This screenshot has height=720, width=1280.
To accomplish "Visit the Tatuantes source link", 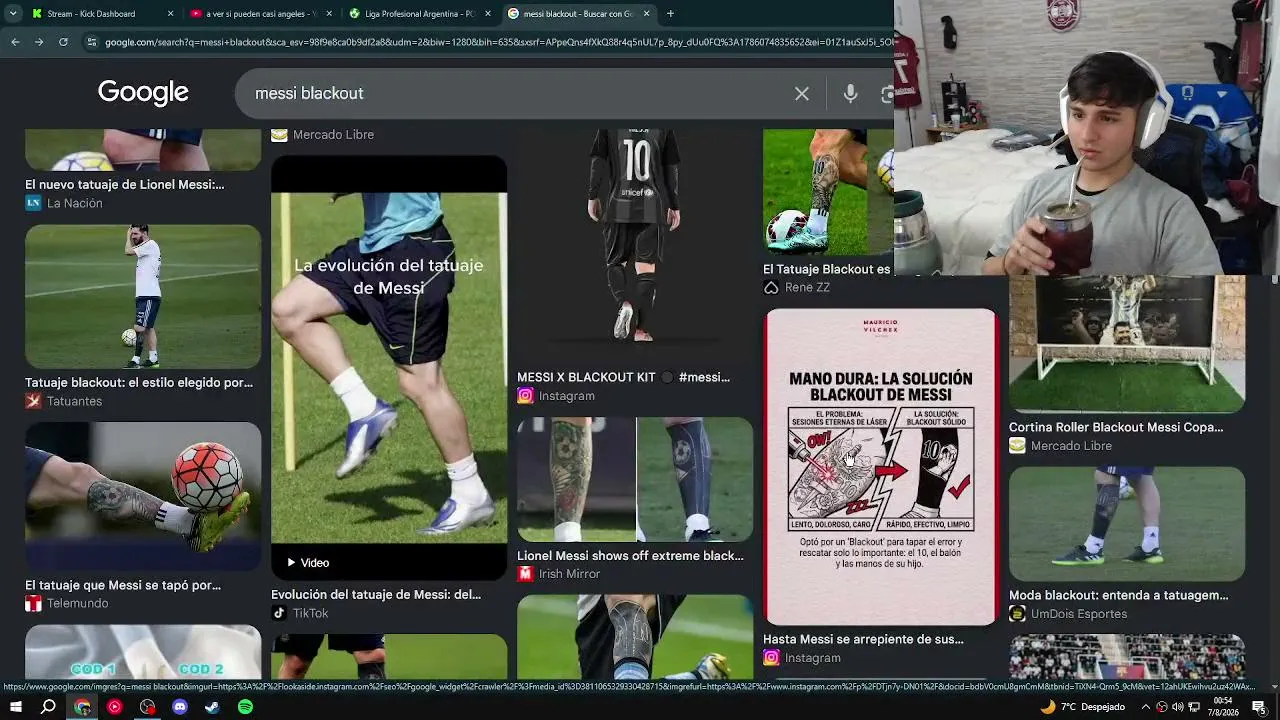I will coord(64,401).
